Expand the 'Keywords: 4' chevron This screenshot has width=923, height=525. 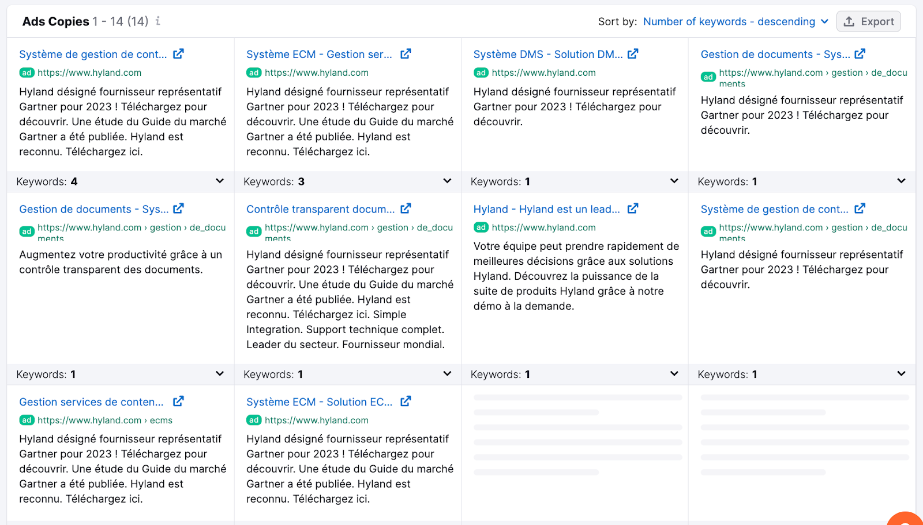[x=221, y=182]
